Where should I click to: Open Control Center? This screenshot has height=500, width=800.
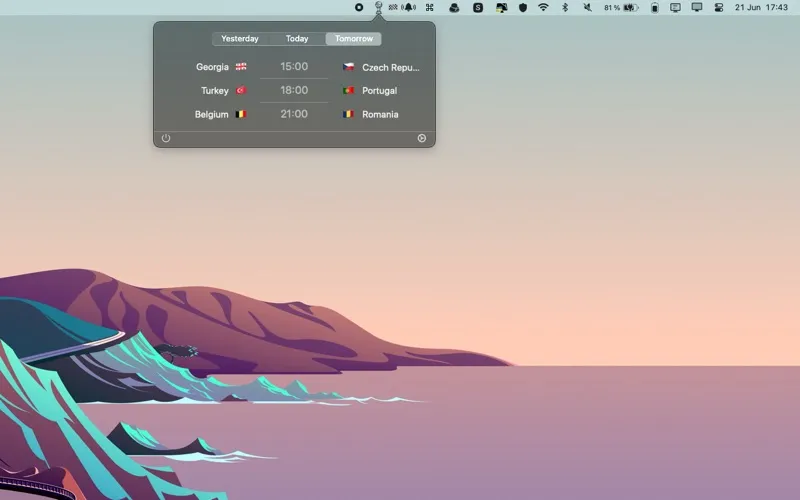coord(719,7)
